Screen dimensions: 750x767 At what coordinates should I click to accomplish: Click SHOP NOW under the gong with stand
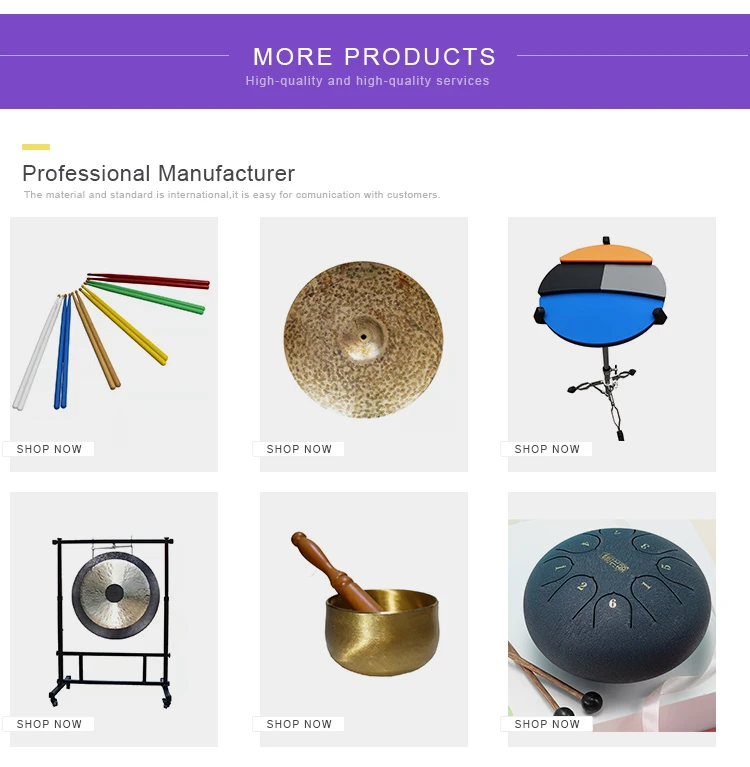click(x=49, y=724)
